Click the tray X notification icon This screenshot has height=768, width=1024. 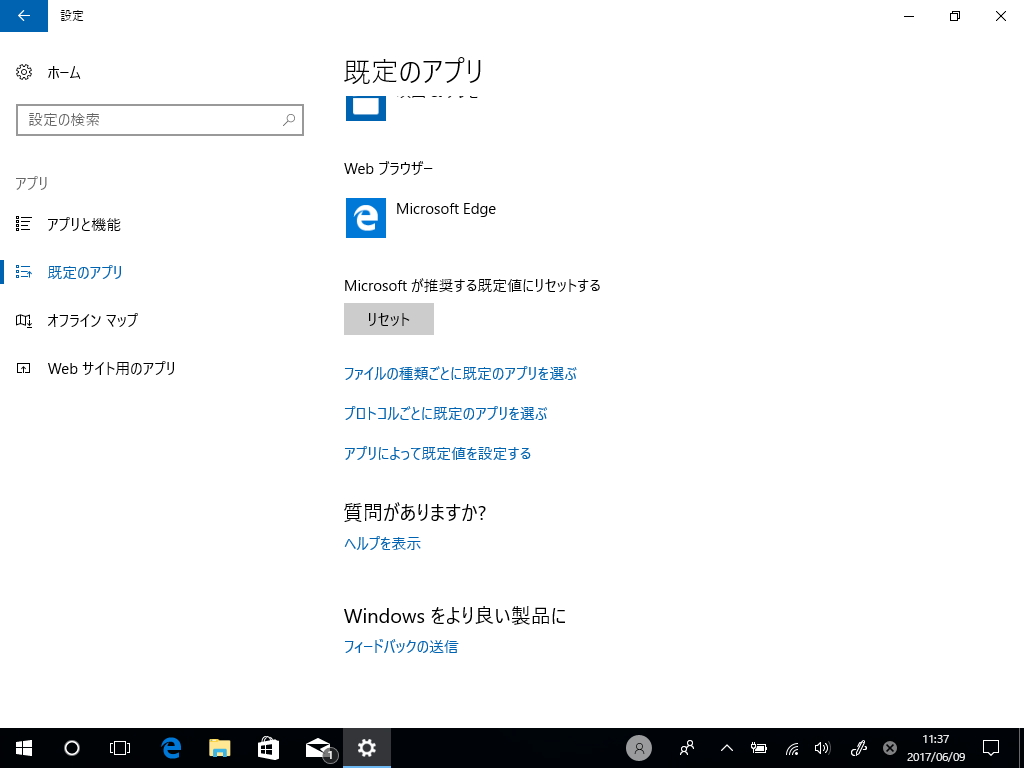[x=889, y=748]
